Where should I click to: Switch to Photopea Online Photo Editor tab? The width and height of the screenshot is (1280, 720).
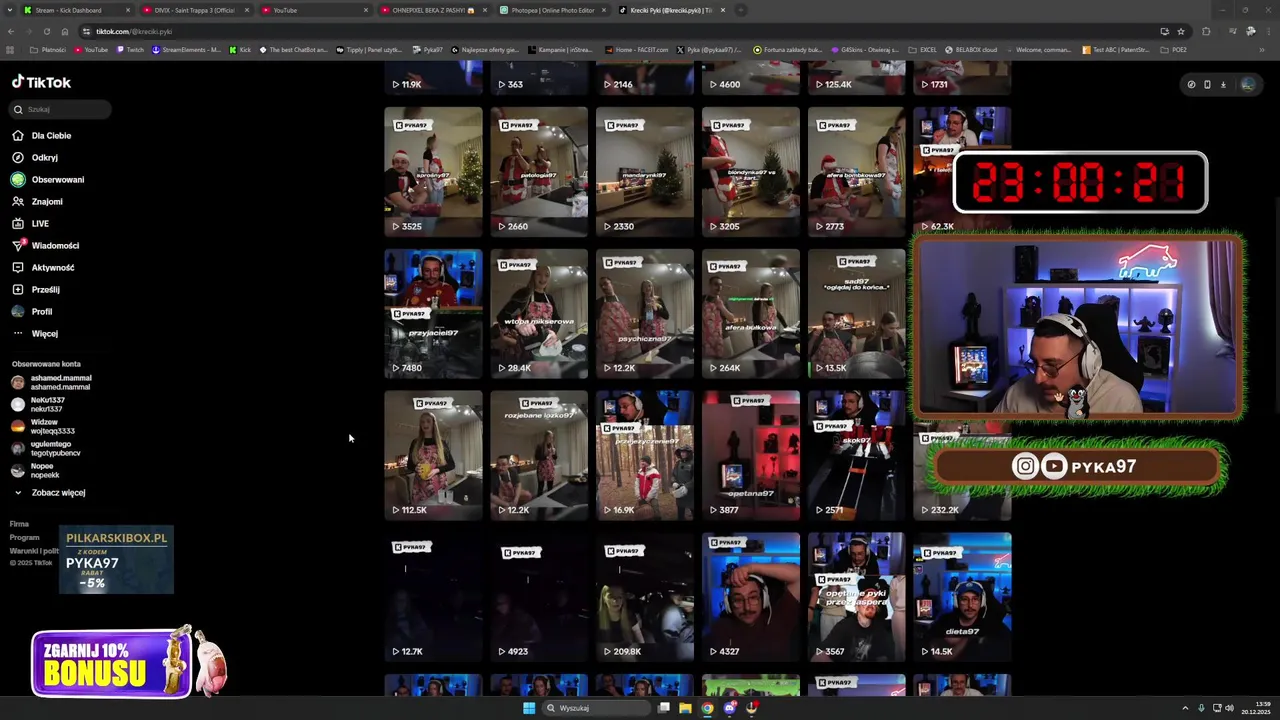click(552, 10)
